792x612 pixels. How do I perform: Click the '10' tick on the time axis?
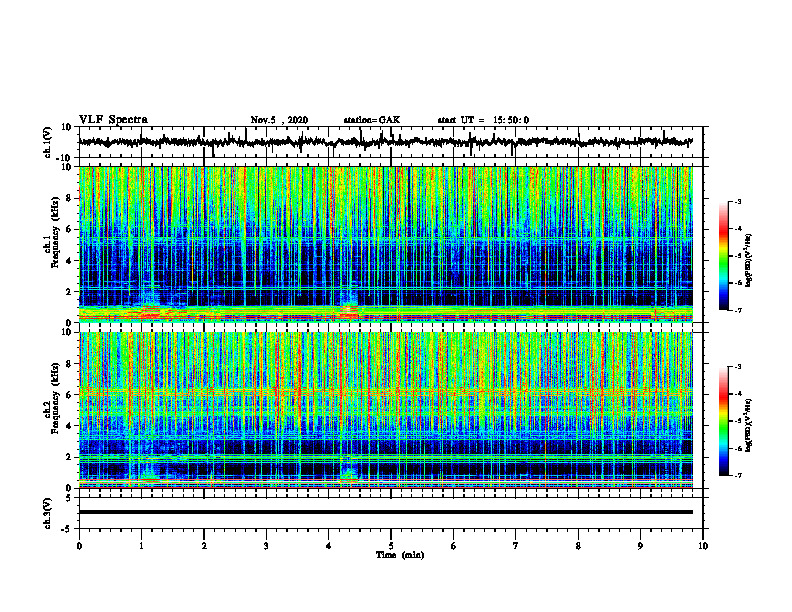tap(703, 546)
